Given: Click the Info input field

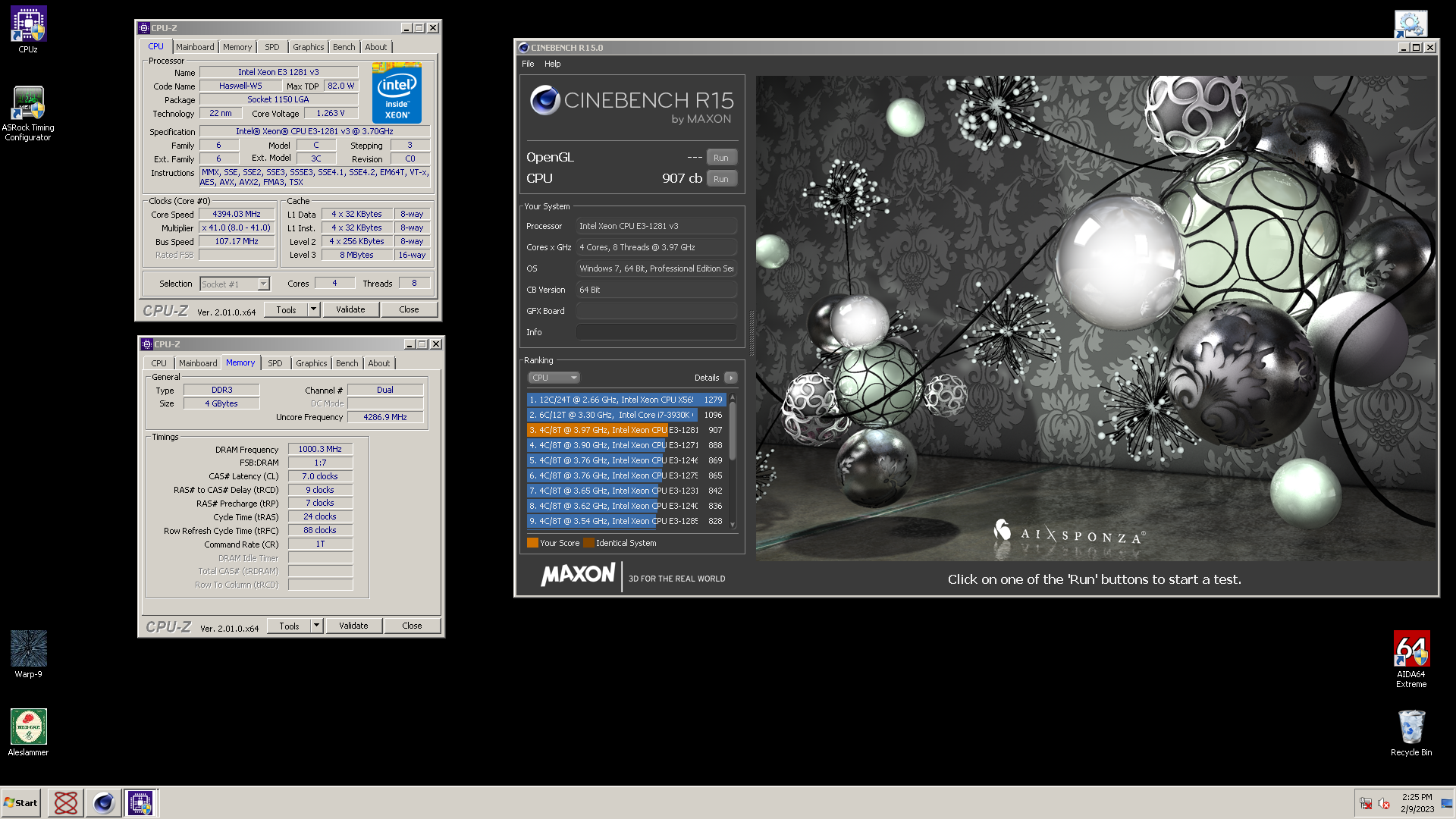Looking at the screenshot, I should coord(657,332).
